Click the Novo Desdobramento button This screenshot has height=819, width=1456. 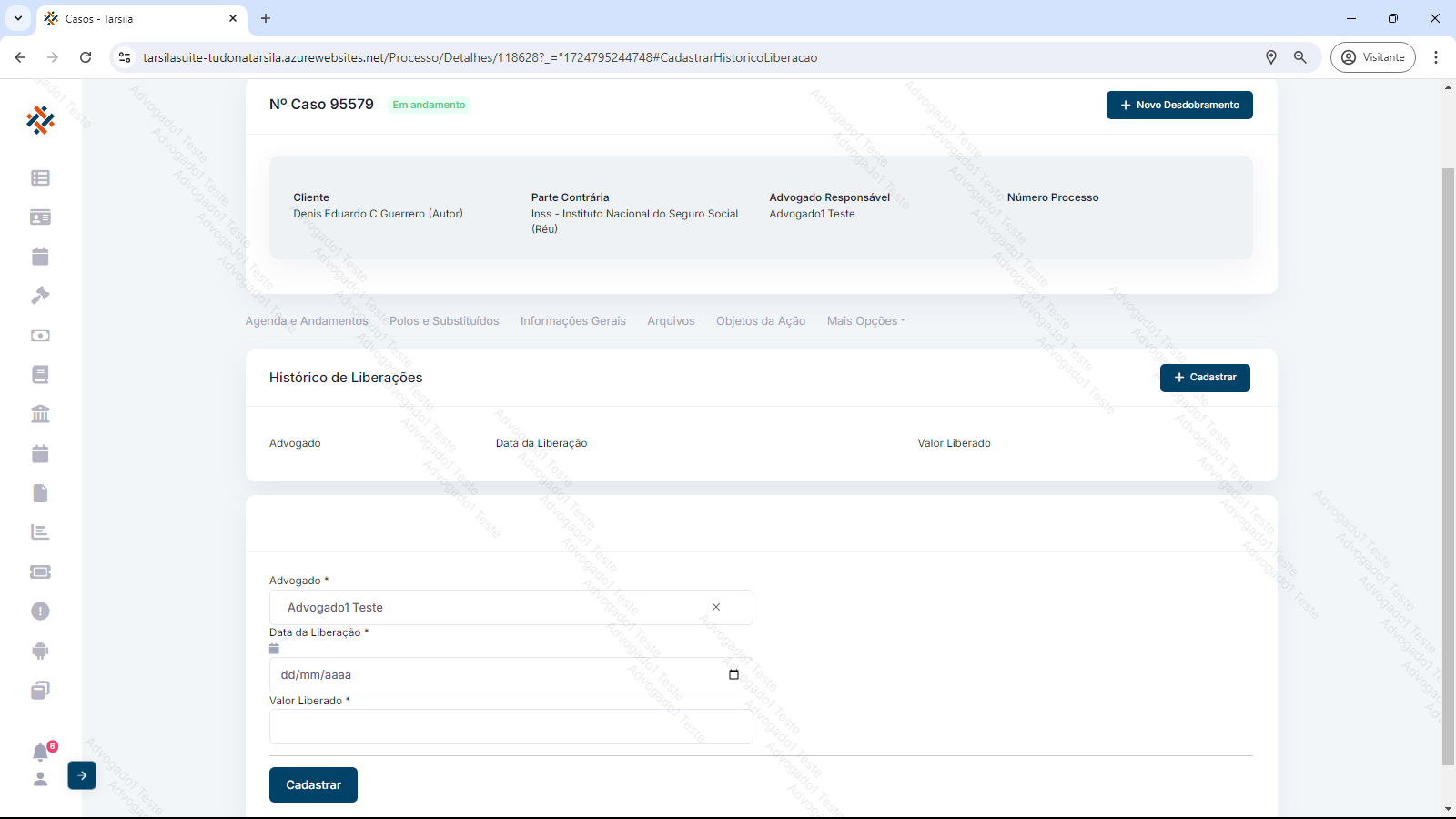click(1179, 106)
